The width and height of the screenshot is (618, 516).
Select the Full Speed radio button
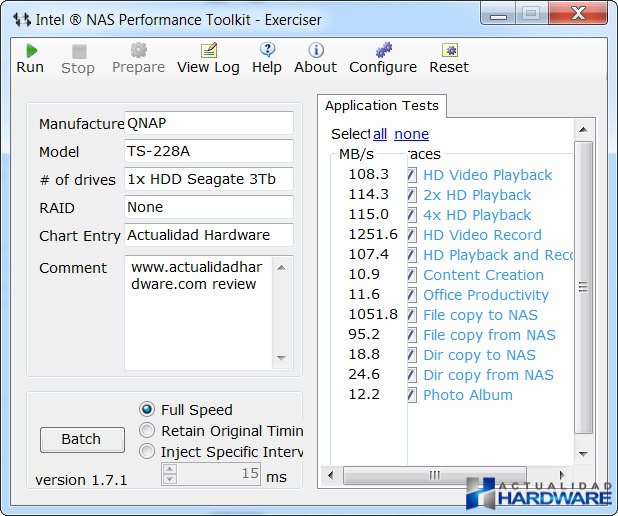(147, 410)
